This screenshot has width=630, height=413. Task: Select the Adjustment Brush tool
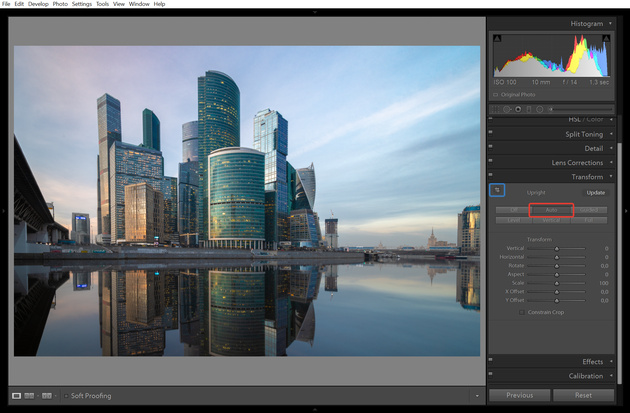(x=581, y=109)
